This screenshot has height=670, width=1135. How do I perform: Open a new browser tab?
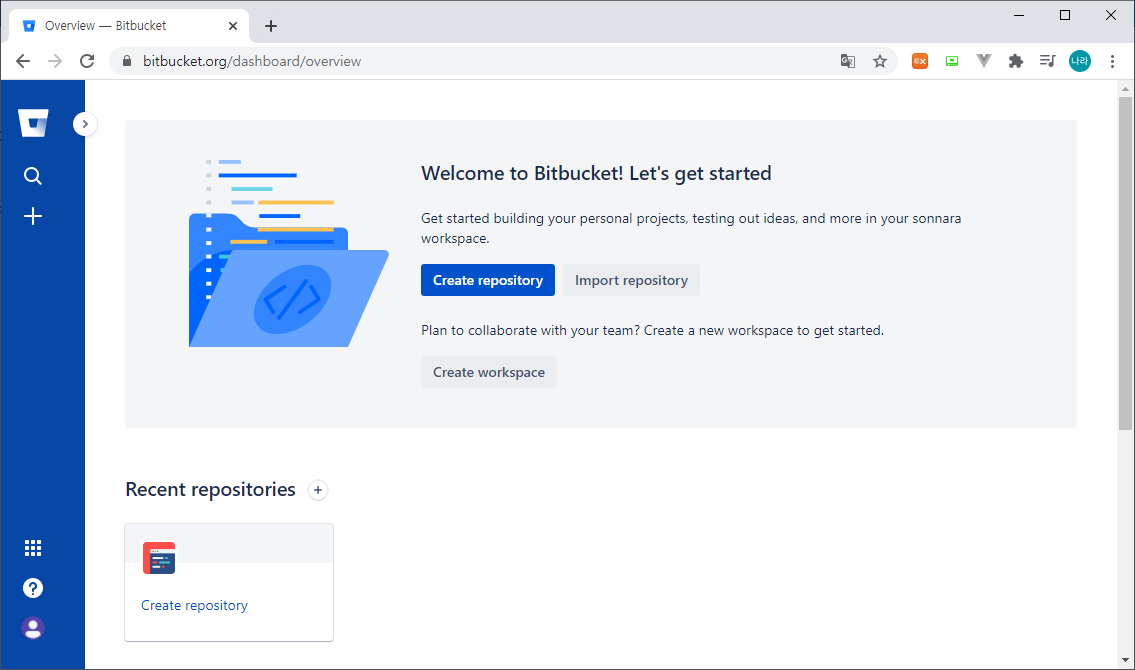270,25
